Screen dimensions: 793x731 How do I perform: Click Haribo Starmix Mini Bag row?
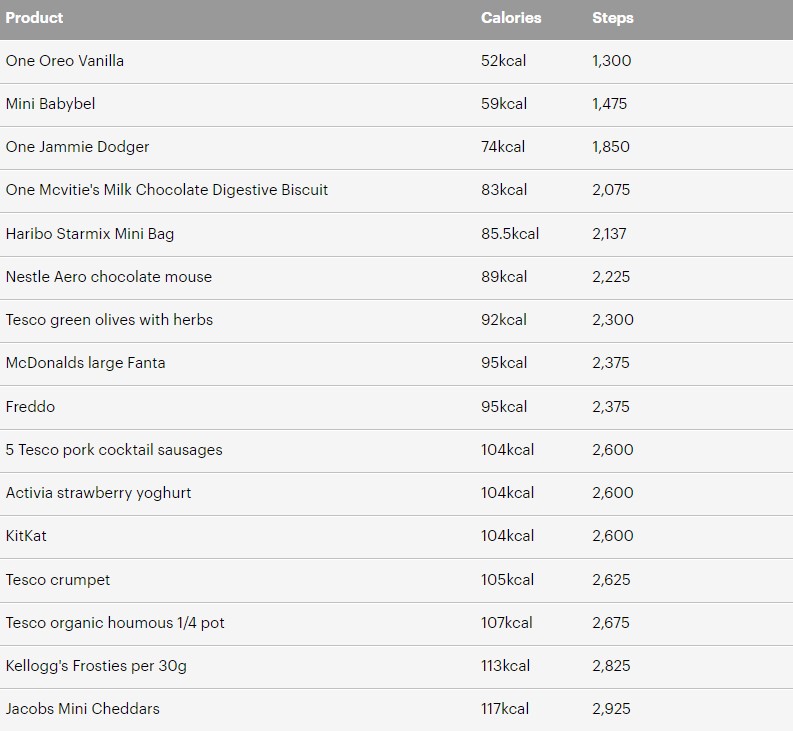click(x=396, y=234)
